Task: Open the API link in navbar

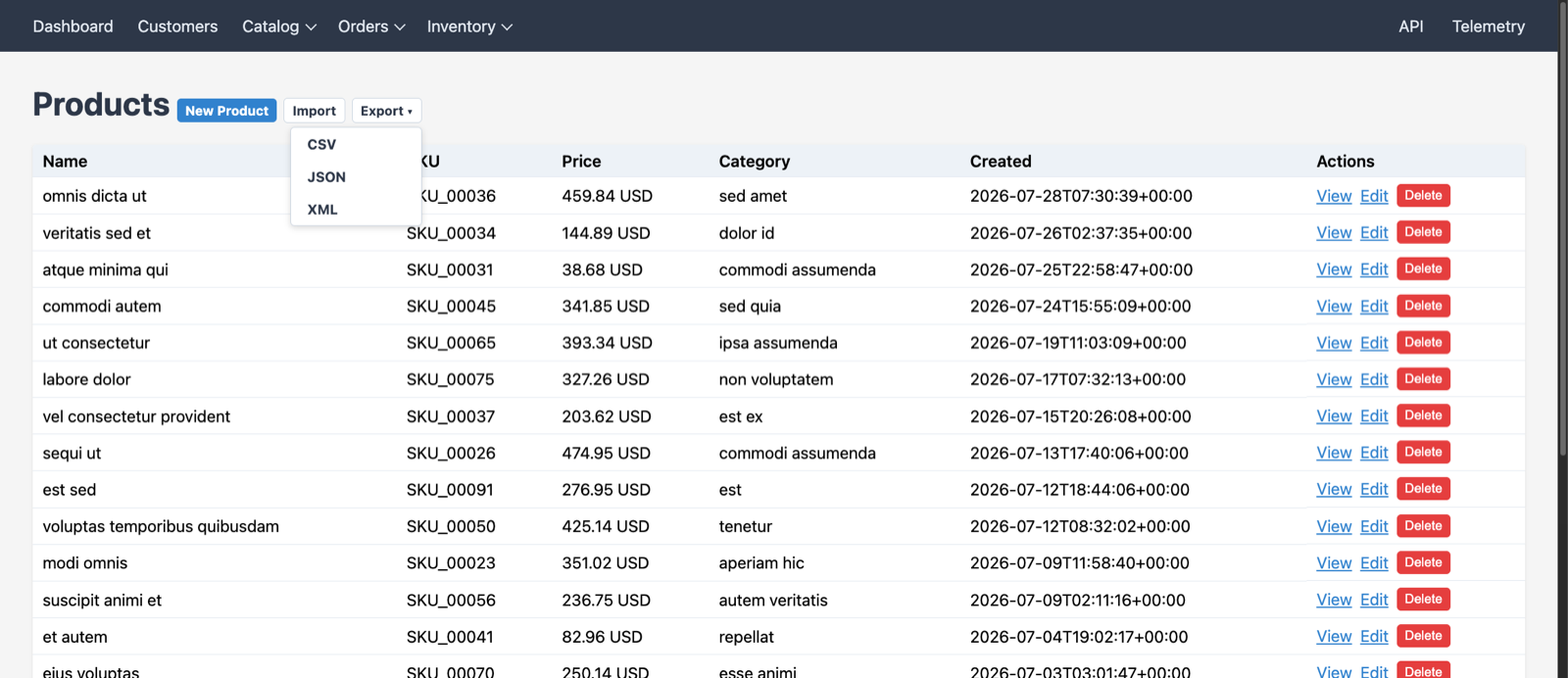Action: (x=1411, y=26)
